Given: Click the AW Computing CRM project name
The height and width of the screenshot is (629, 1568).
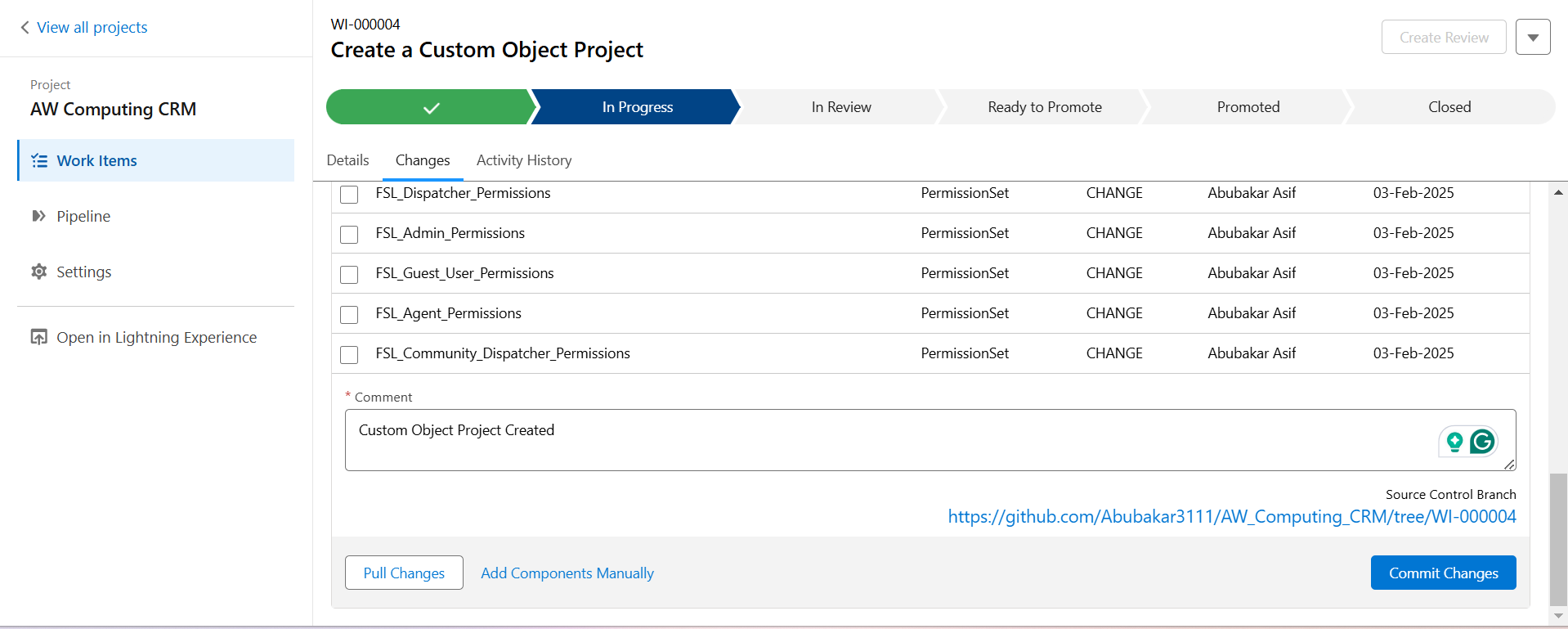Looking at the screenshot, I should coord(113,109).
